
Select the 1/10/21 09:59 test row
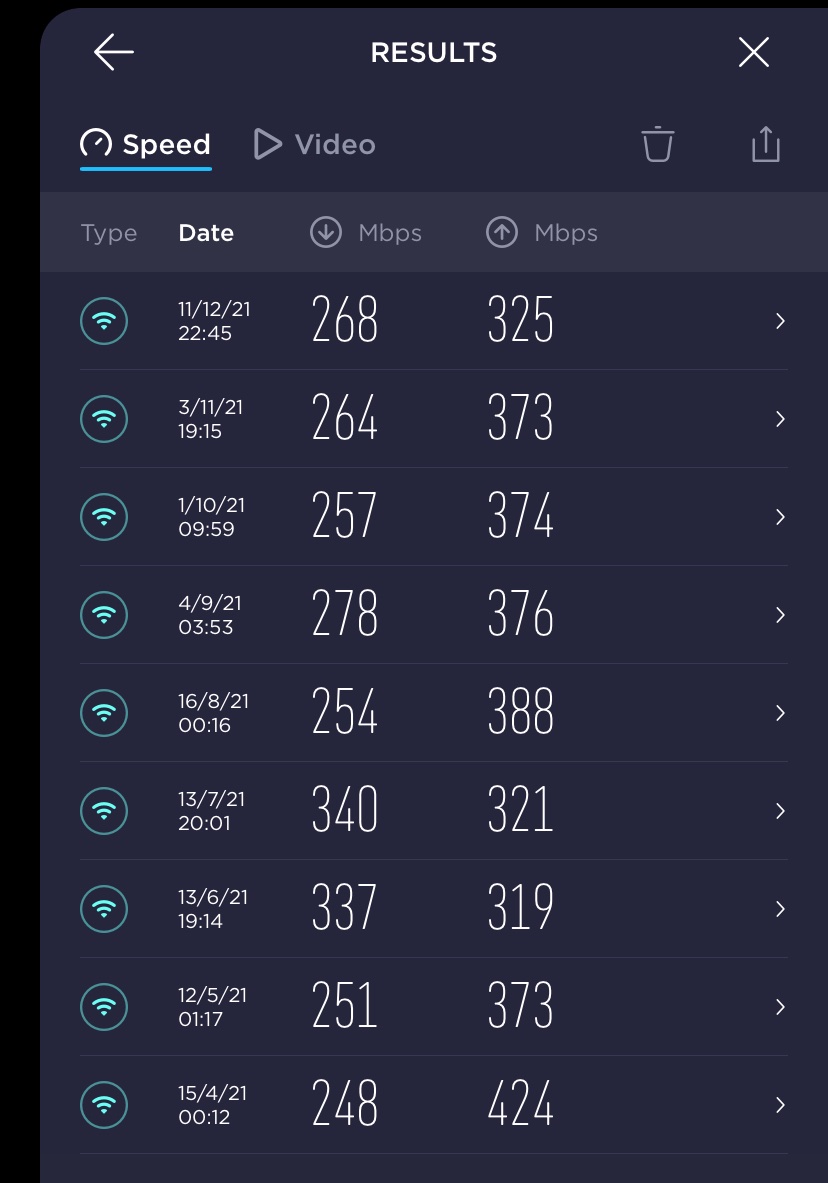(x=434, y=517)
